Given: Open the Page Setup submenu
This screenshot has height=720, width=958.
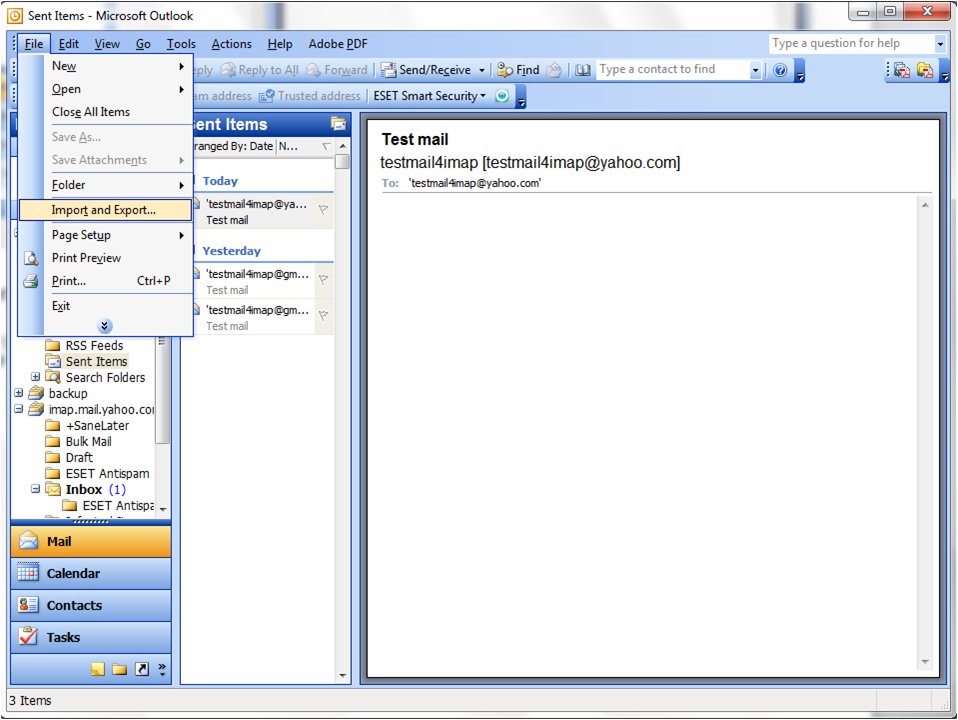Looking at the screenshot, I should [105, 235].
